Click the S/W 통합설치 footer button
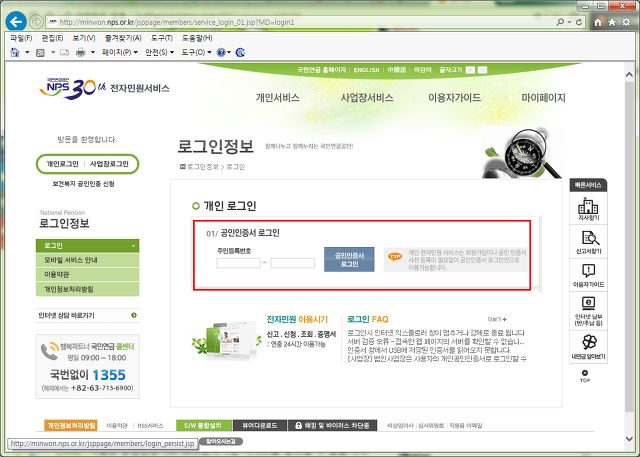640x457 pixels. pos(204,426)
